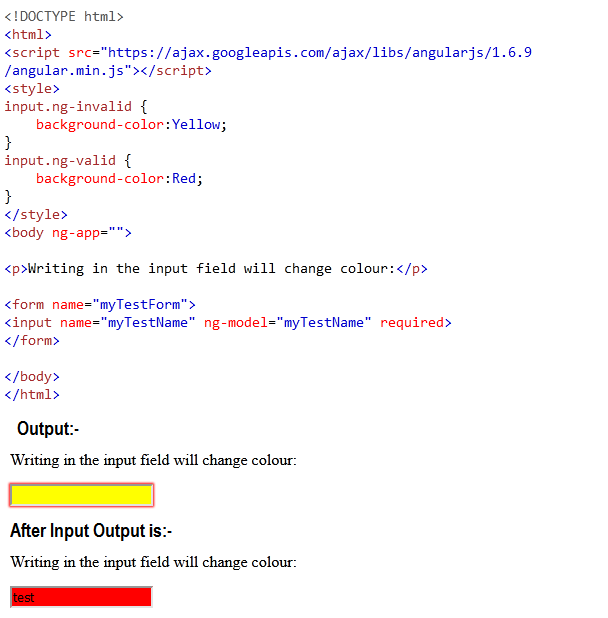
Task: Click the '<p>Writing in the input field' code line
Action: [x=216, y=269]
